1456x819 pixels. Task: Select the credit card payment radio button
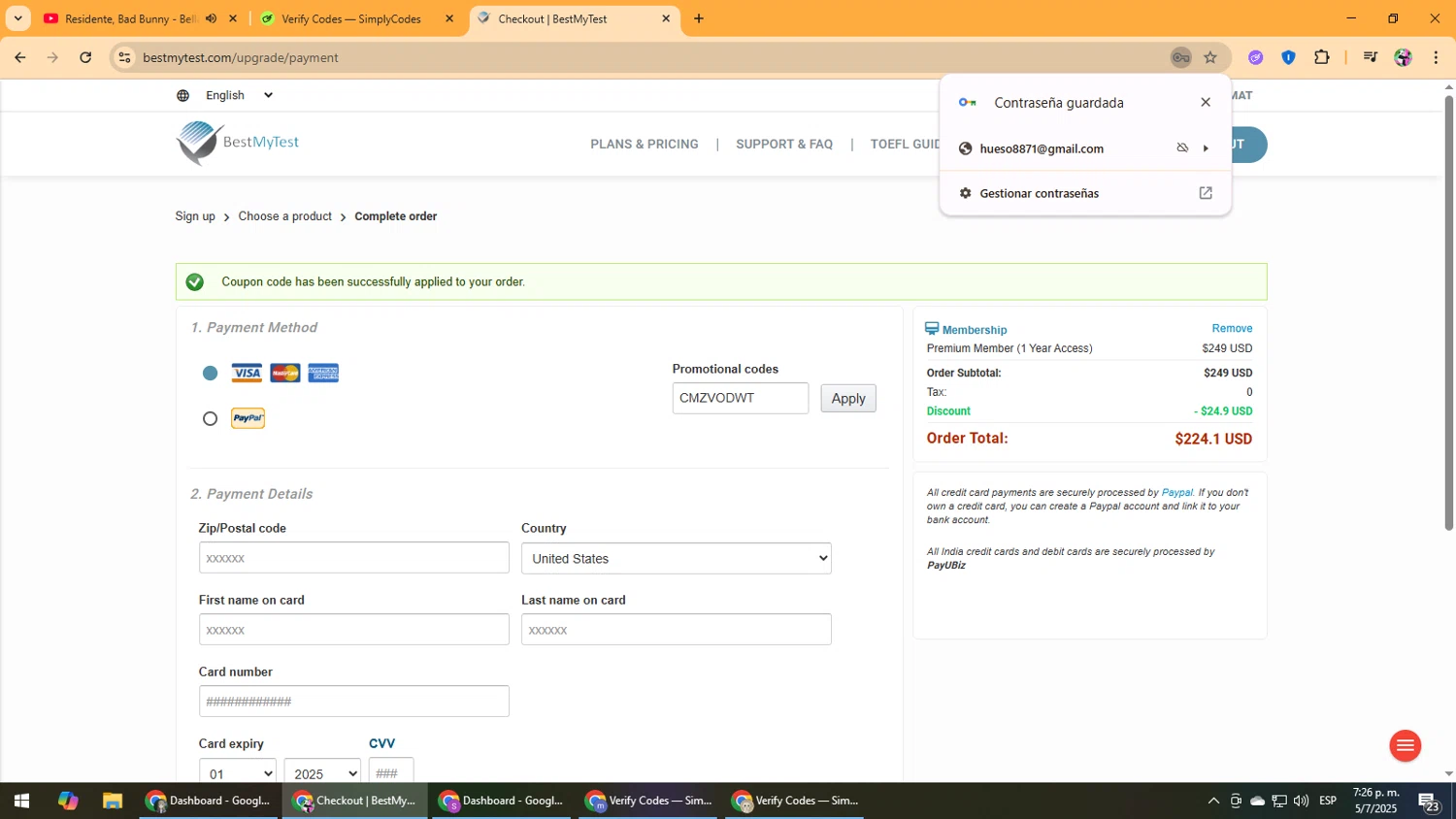click(210, 373)
